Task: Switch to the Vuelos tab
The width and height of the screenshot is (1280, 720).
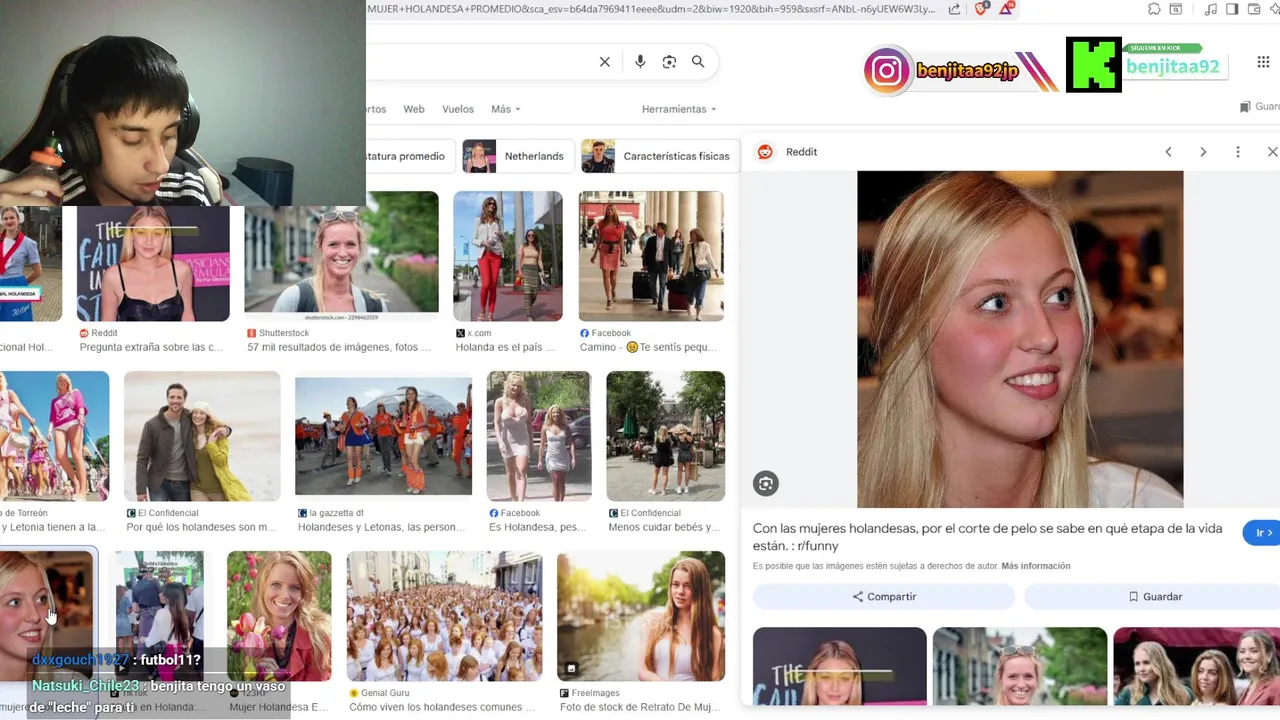Action: click(458, 109)
